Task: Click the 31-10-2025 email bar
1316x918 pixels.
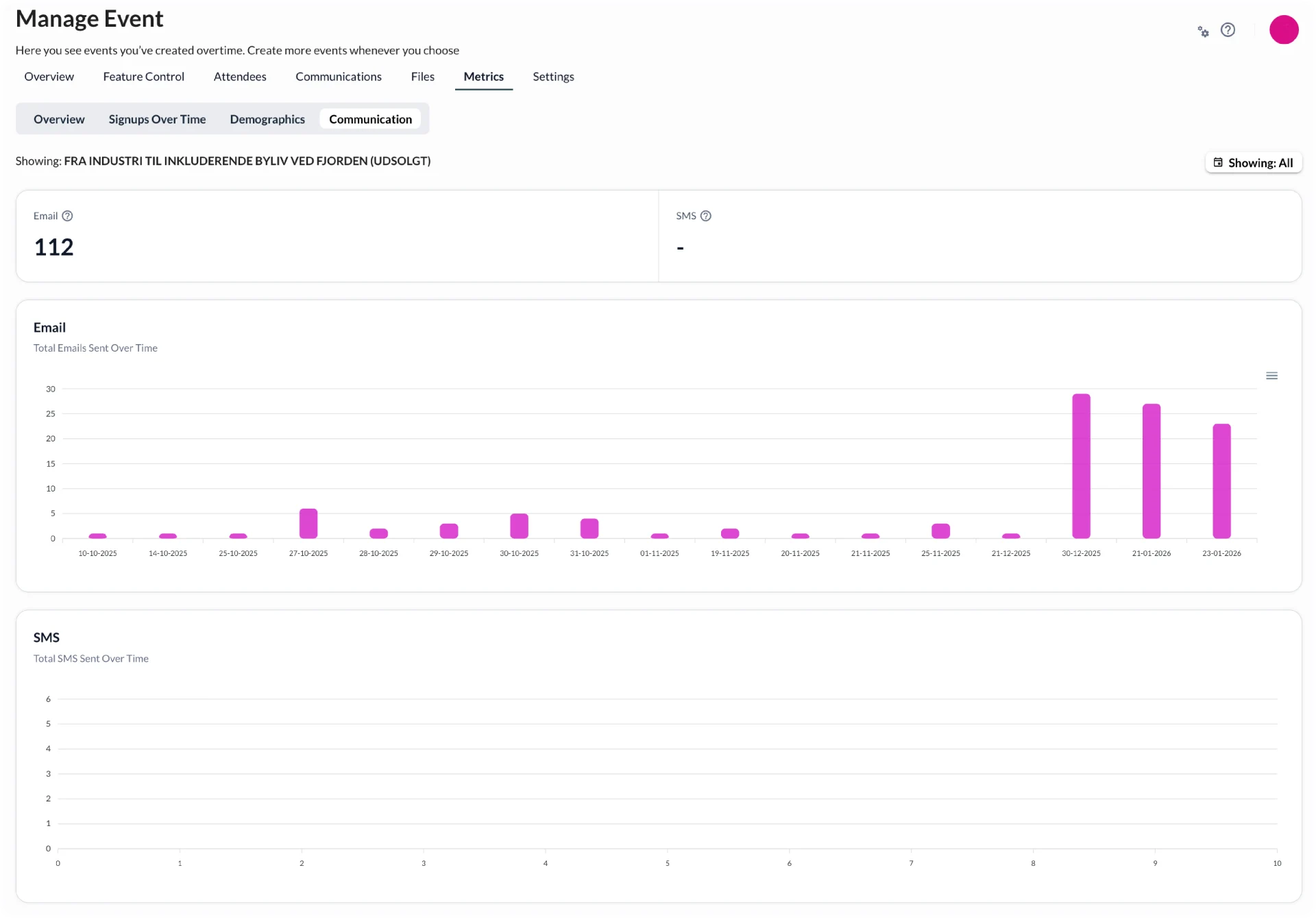Action: point(589,529)
